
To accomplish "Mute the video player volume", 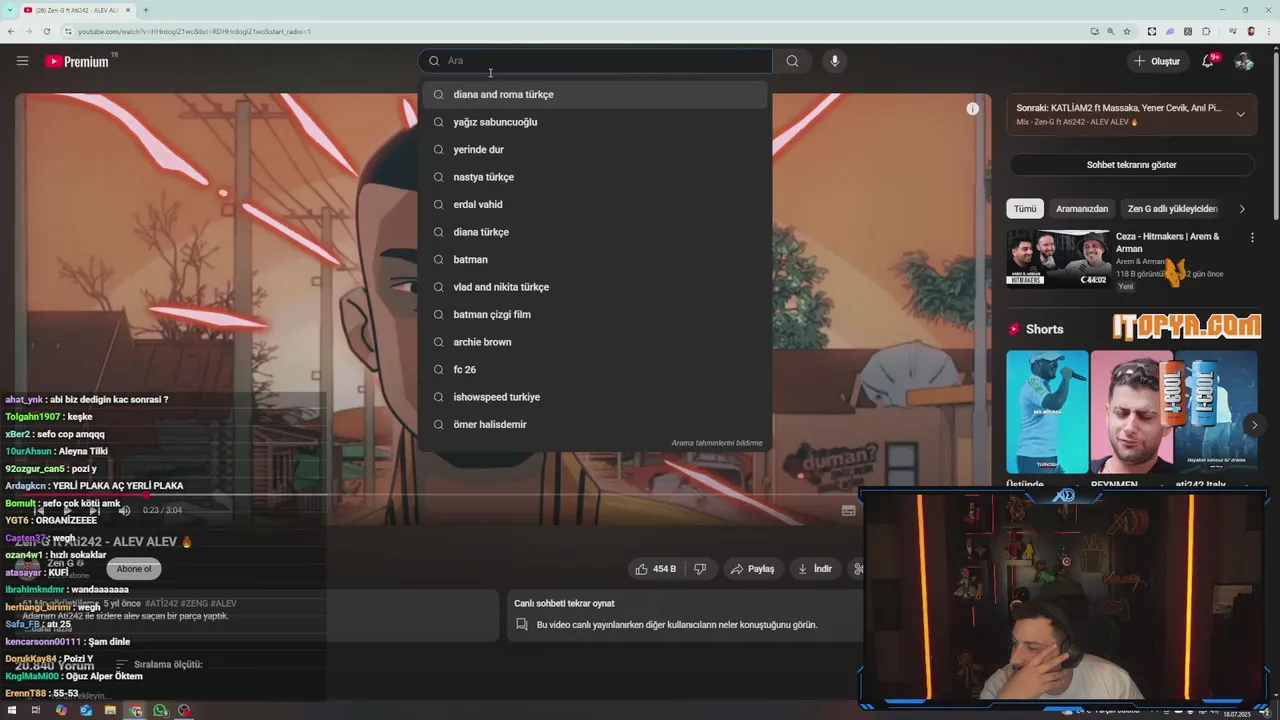I will (x=124, y=510).
